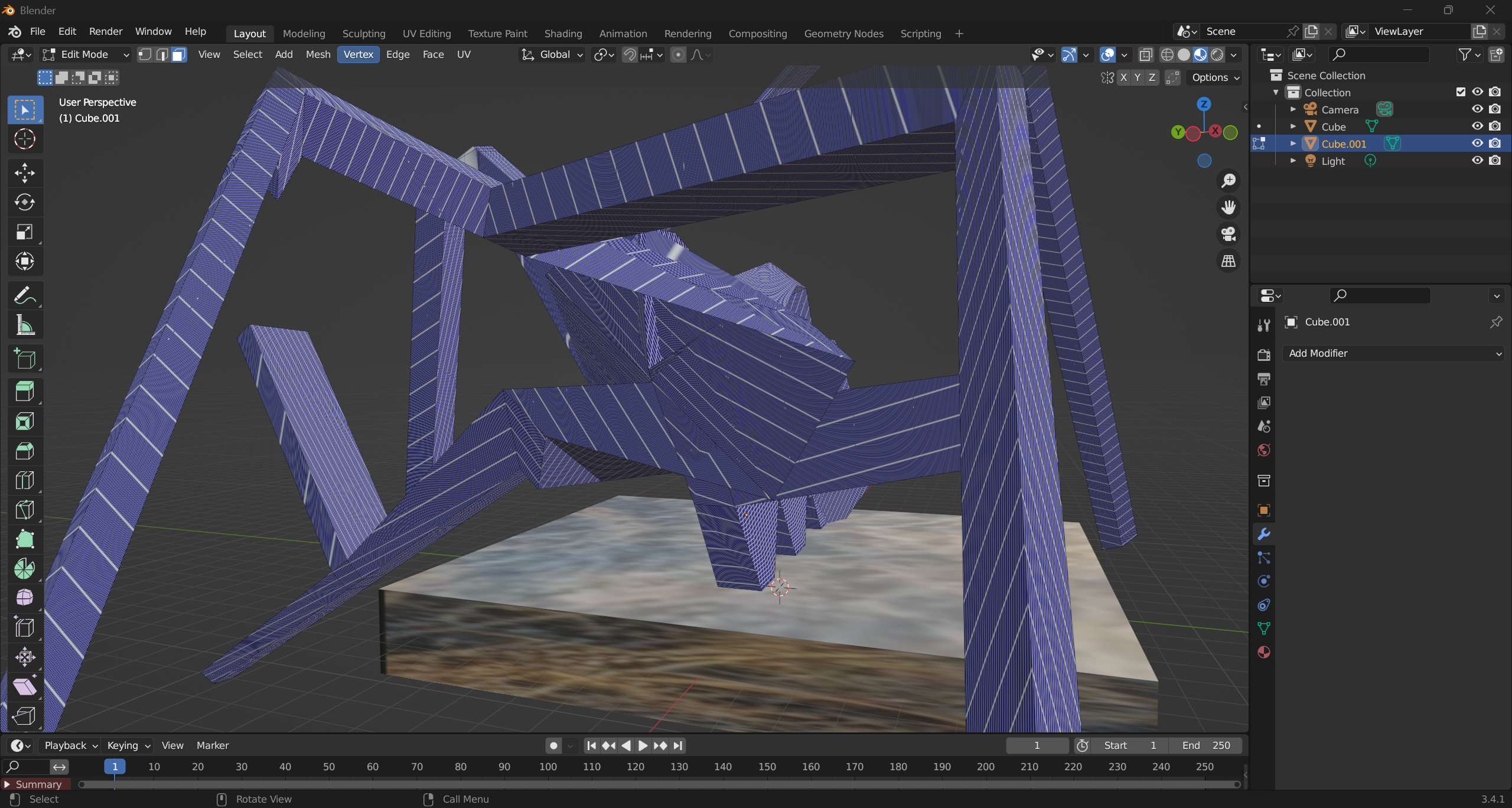Switch to the Sculpting workspace tab
This screenshot has width=1512, height=808.
pyautogui.click(x=364, y=34)
